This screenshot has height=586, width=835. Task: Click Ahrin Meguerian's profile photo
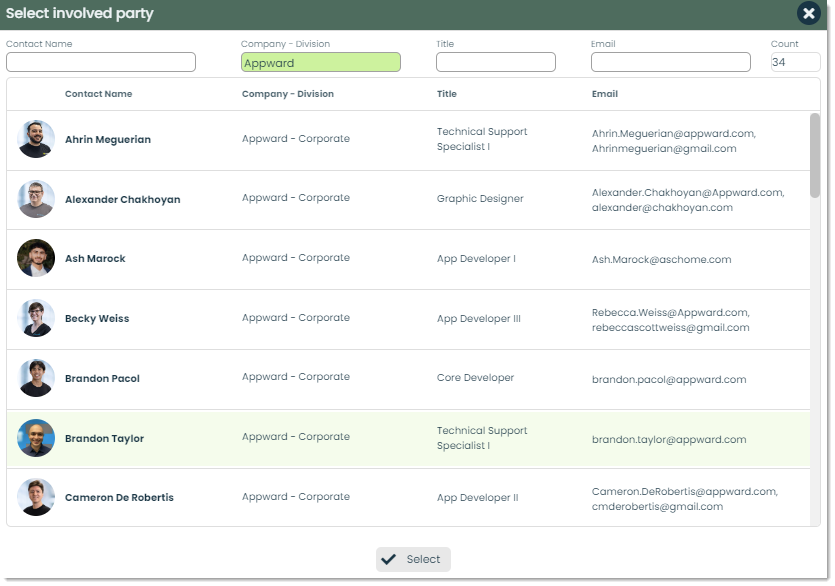[36, 139]
